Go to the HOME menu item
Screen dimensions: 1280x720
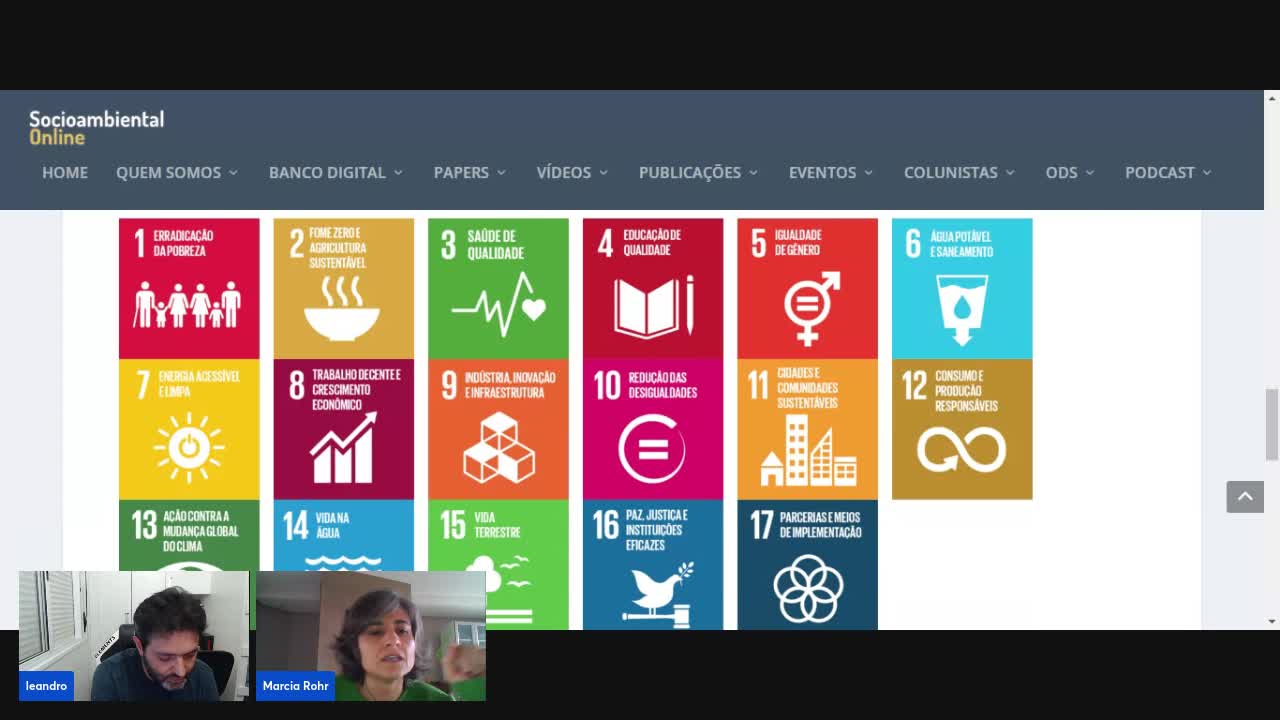pyautogui.click(x=65, y=172)
